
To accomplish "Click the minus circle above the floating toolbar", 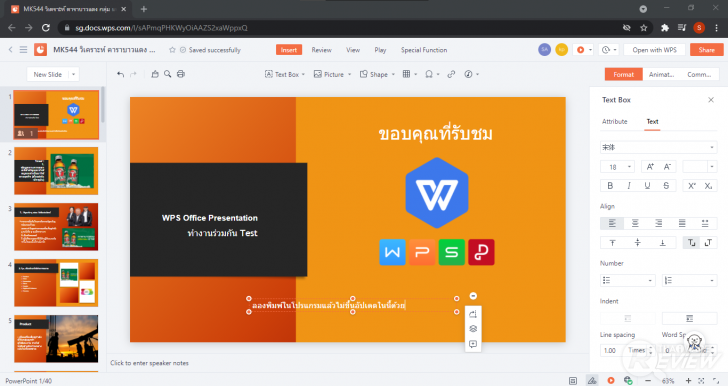I will [x=473, y=296].
